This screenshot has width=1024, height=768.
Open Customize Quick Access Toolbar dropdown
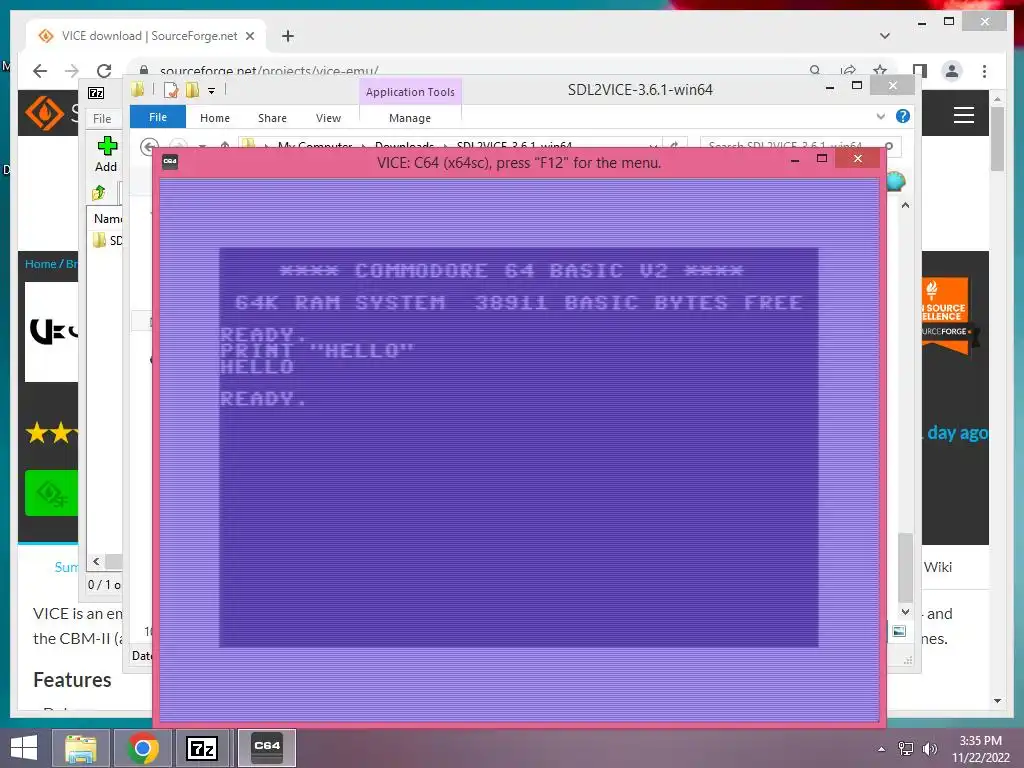212,91
